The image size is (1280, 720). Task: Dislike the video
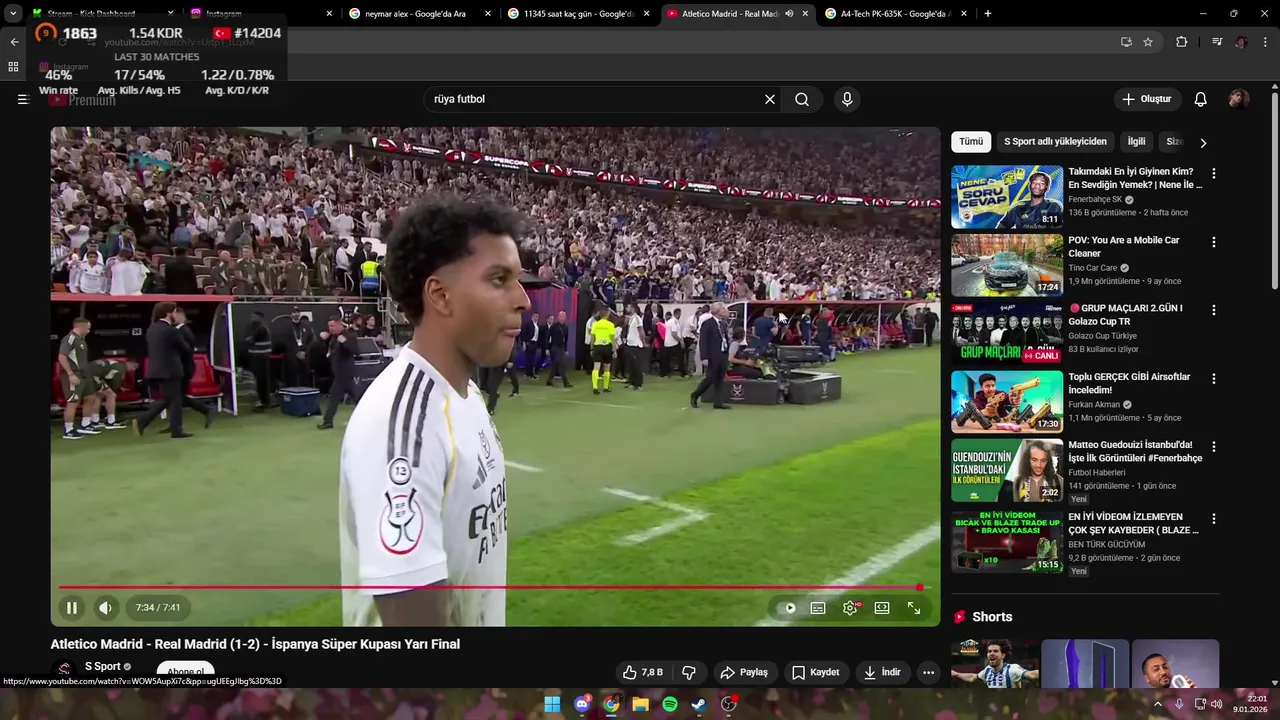pos(689,673)
